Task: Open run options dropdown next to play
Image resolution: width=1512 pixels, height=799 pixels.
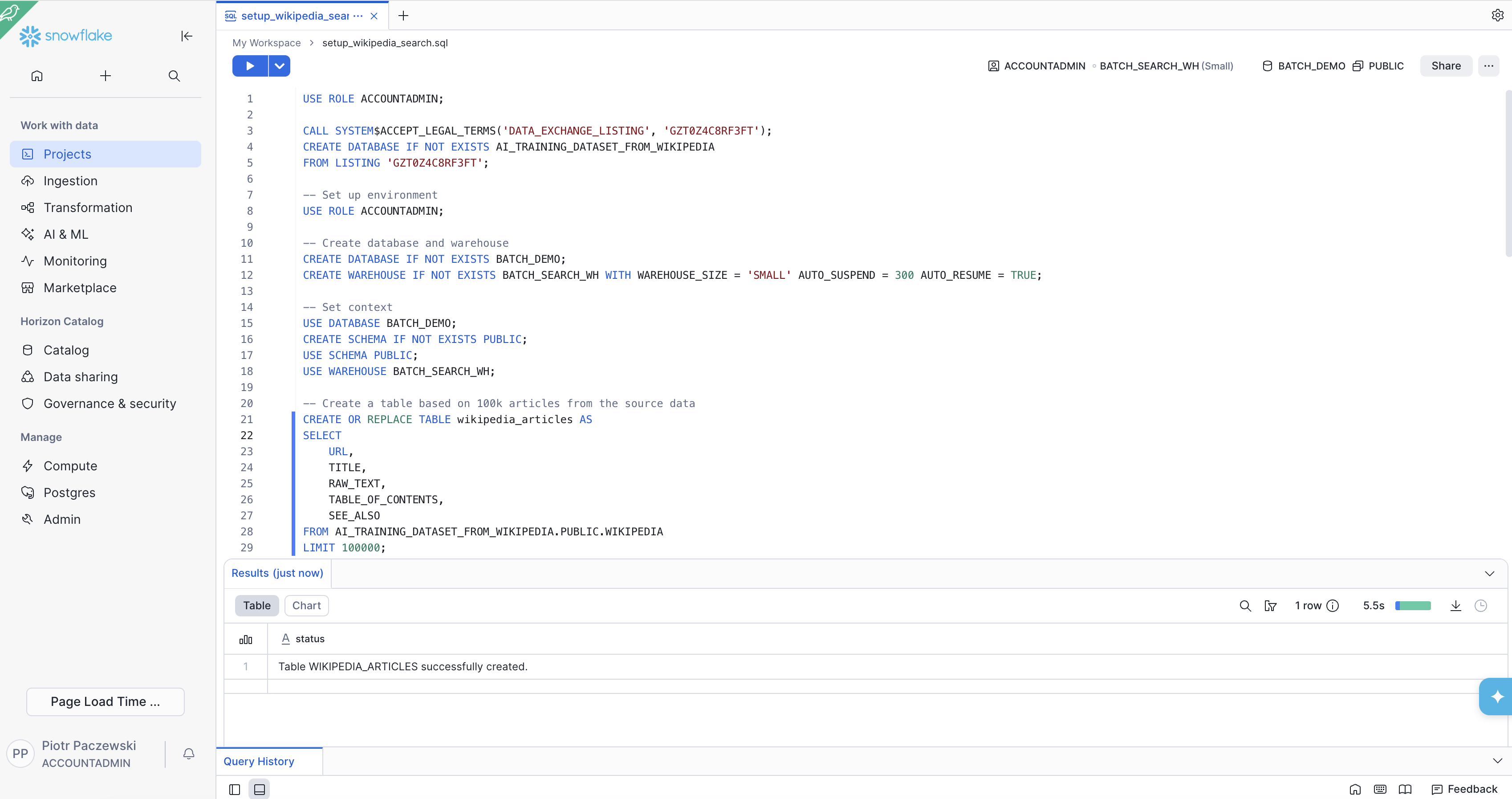Action: point(280,66)
